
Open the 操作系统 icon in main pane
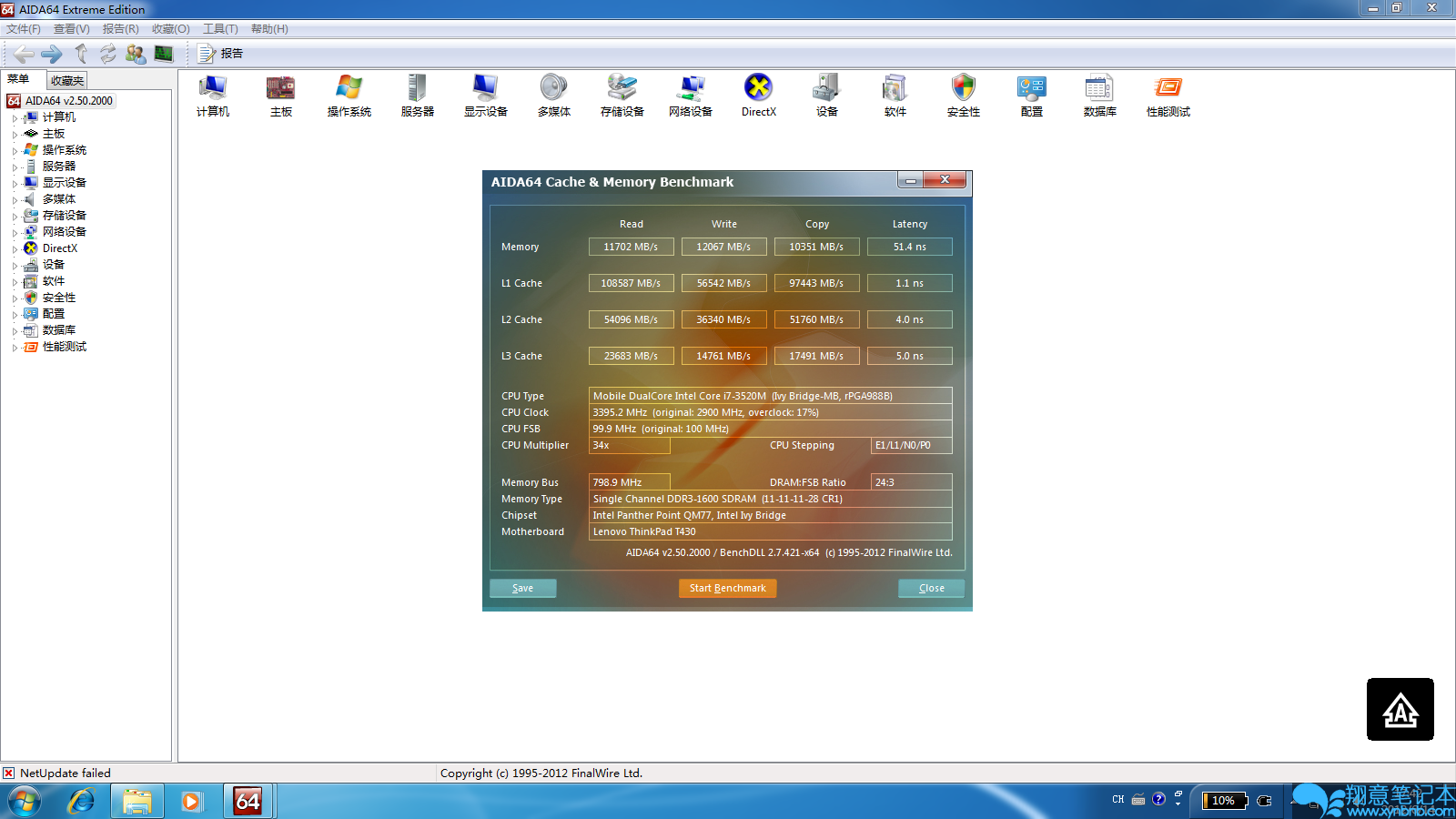(349, 96)
